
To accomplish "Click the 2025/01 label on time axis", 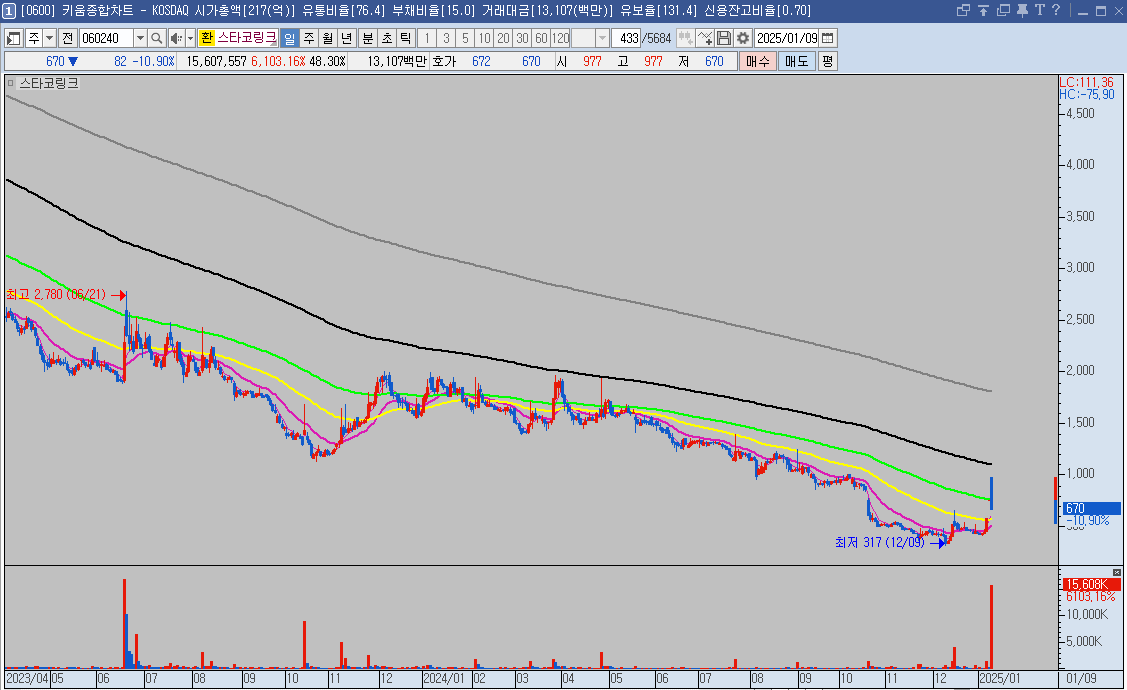I will coord(1000,678).
